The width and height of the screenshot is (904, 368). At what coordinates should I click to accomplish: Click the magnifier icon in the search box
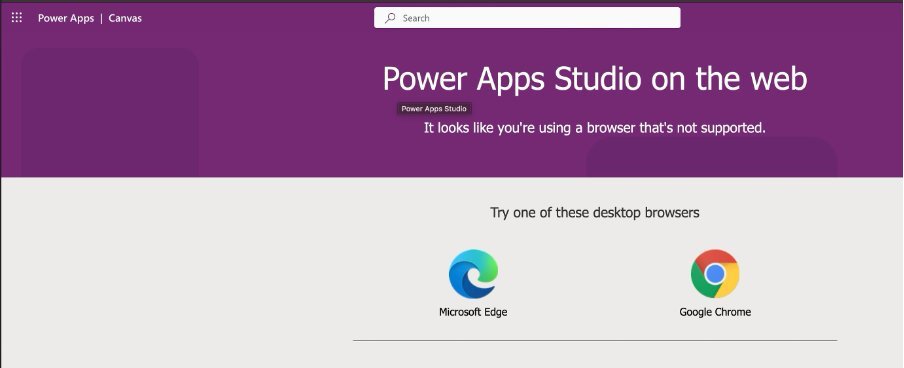[390, 18]
